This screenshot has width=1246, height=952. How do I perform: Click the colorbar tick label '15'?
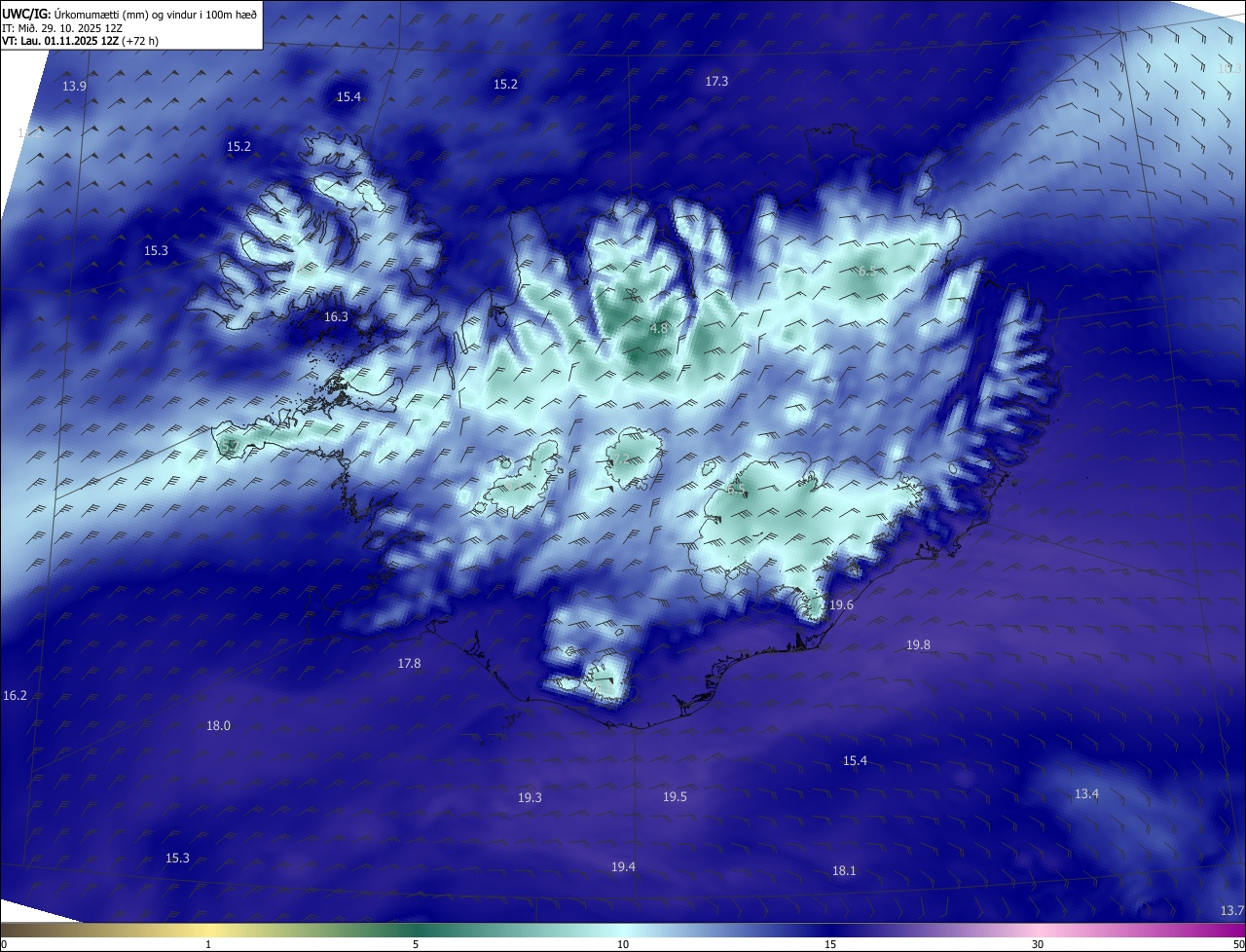pos(830,945)
